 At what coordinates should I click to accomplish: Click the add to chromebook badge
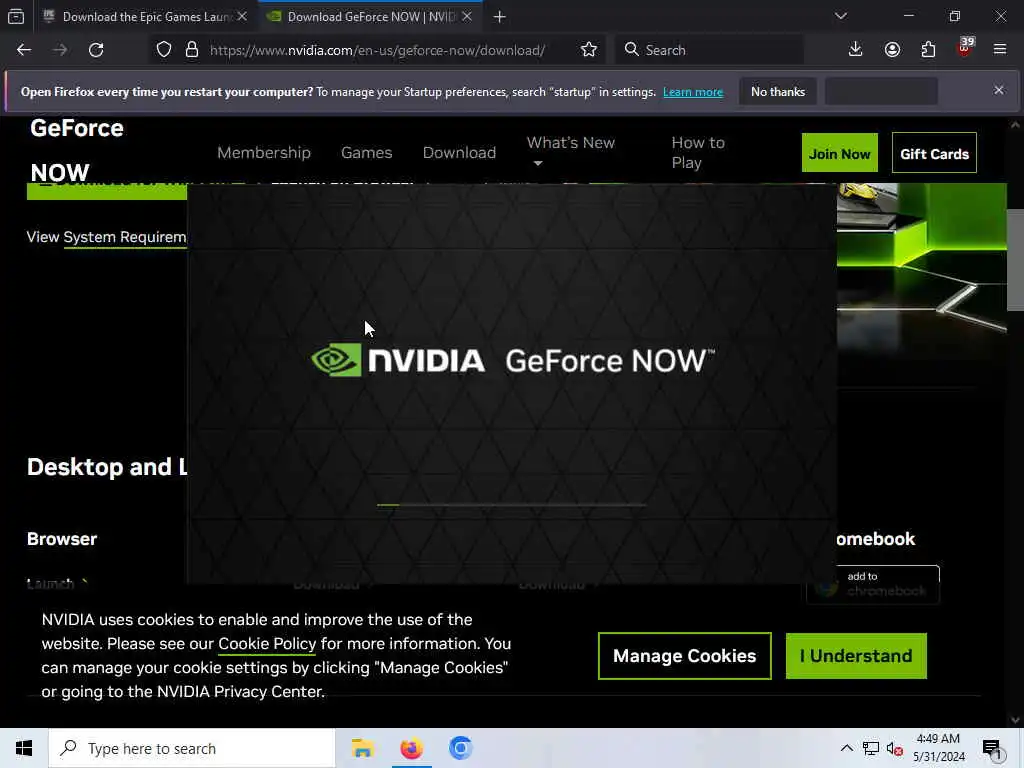tap(873, 584)
